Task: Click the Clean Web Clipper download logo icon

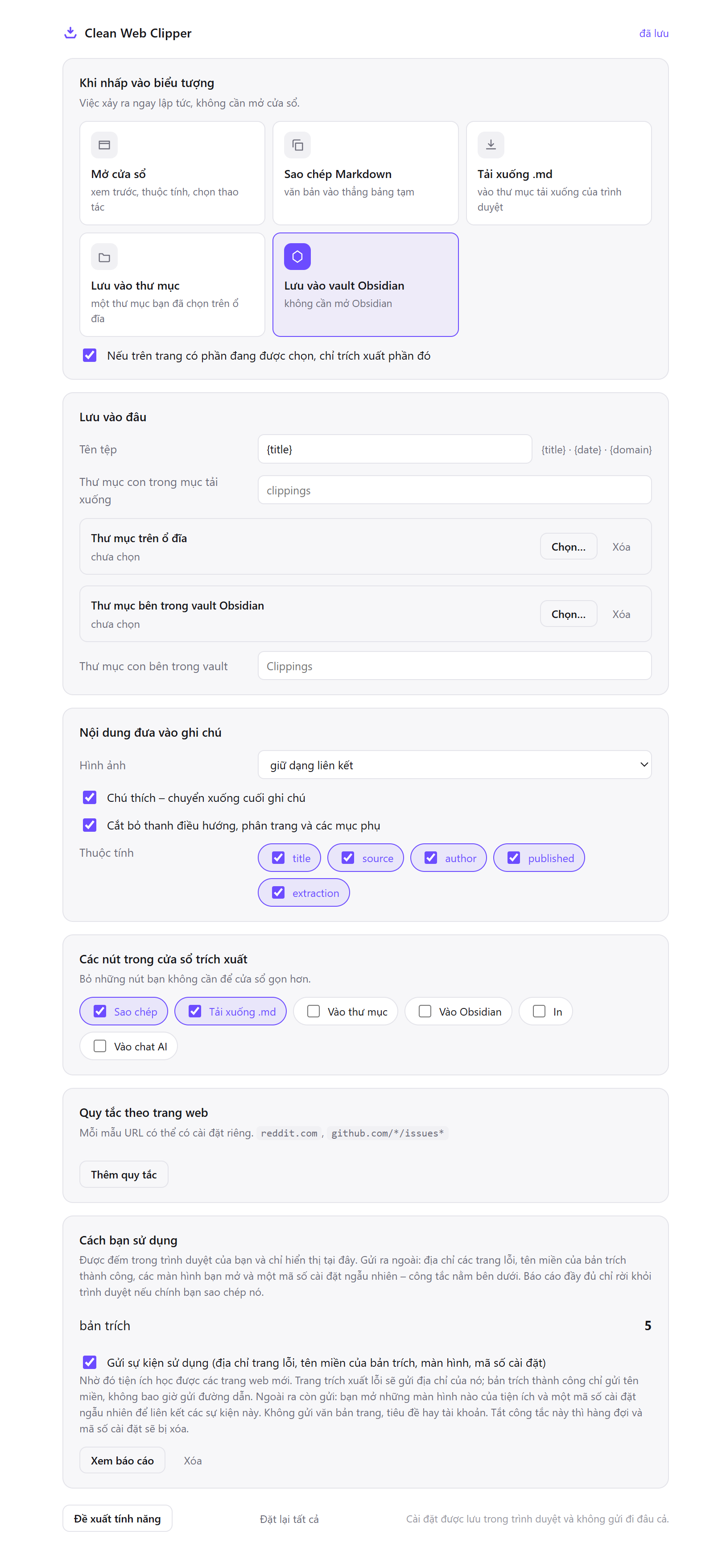Action: [x=70, y=33]
